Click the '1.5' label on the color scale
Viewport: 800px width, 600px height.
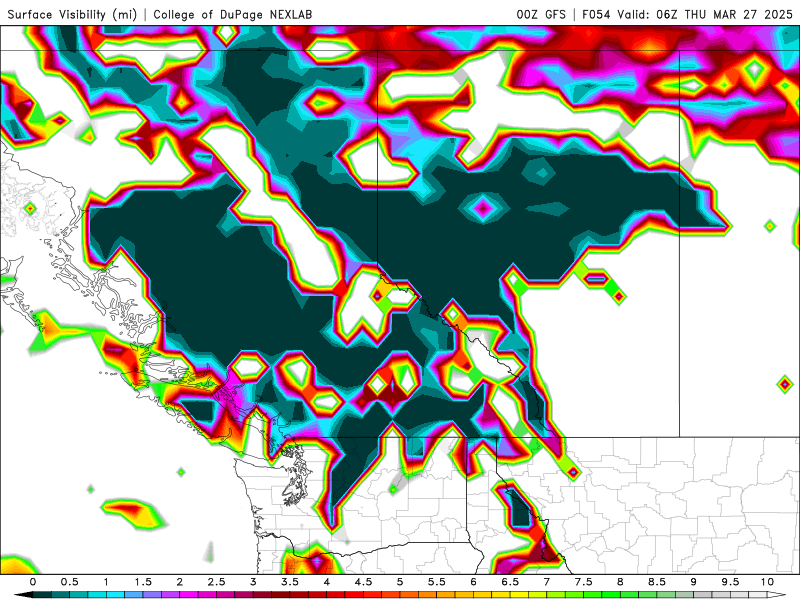tap(143, 582)
